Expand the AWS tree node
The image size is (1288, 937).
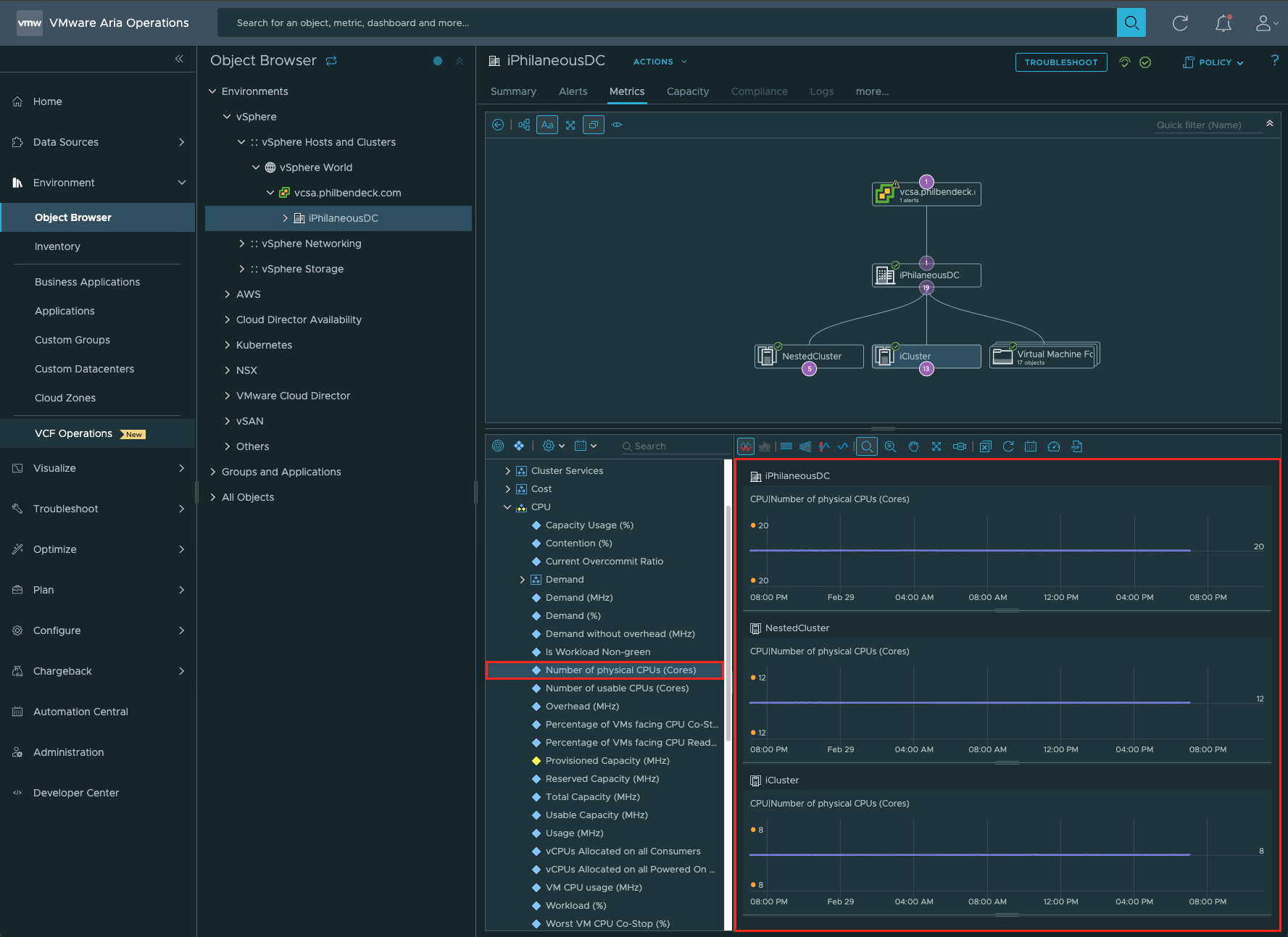pos(227,294)
